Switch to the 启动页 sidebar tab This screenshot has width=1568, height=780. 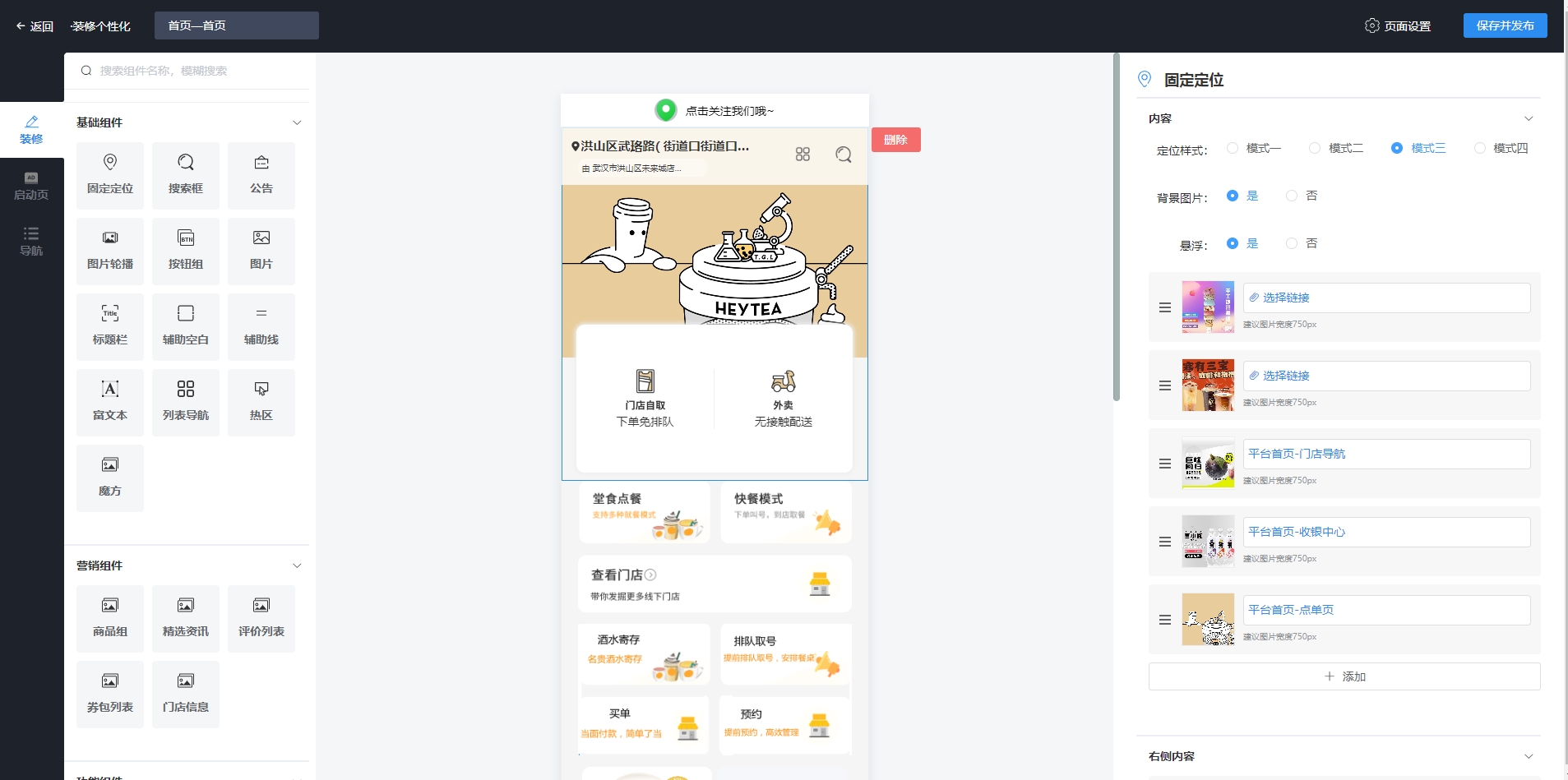31,186
